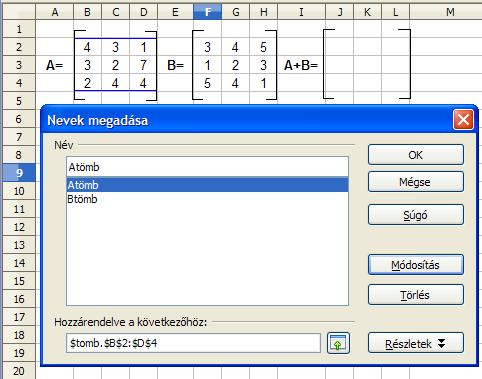Select column G header
Image resolution: width=482 pixels, height=379 pixels.
point(235,12)
